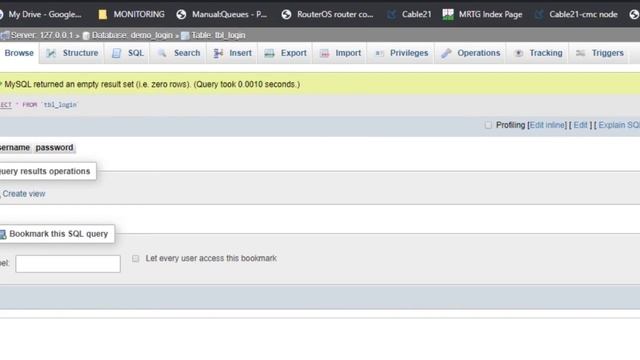Click the Triggers tab icon
640x360 pixels.
pyautogui.click(x=580, y=53)
